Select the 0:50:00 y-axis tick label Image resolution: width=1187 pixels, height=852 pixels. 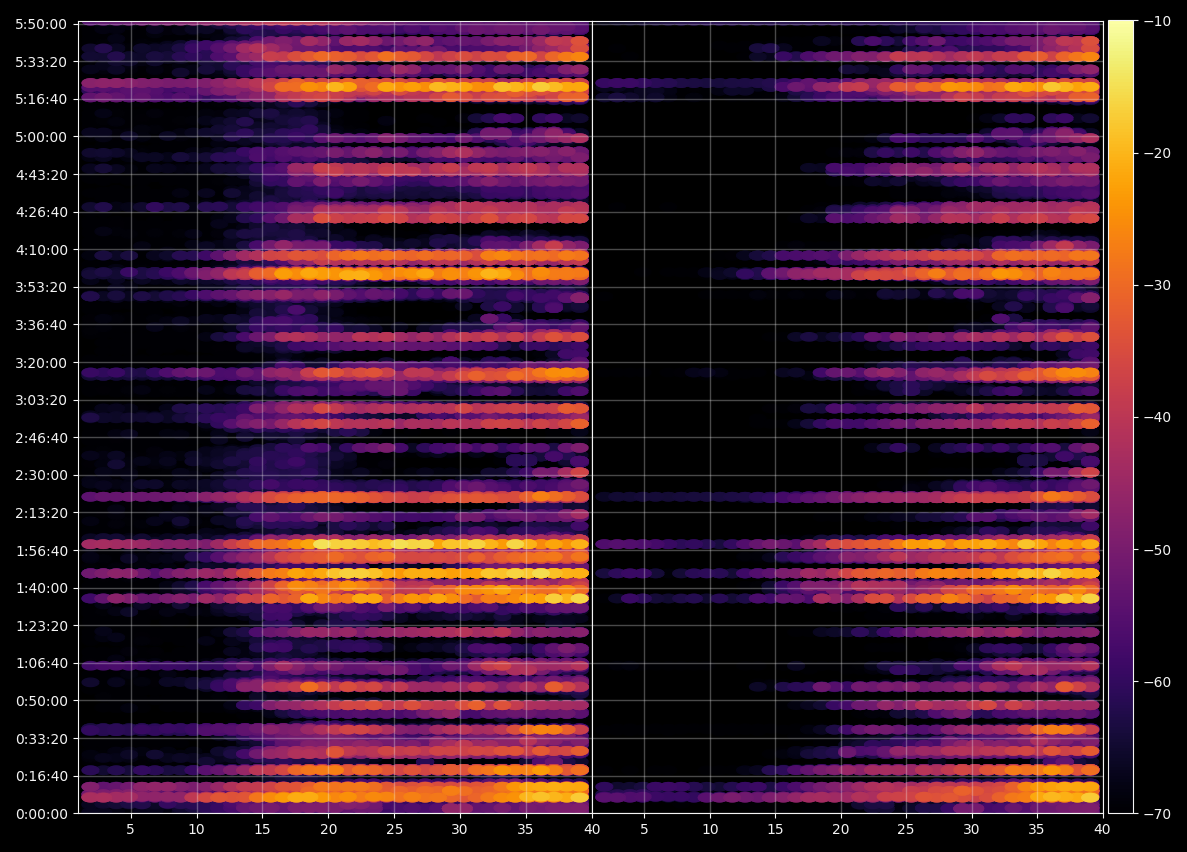click(x=42, y=701)
